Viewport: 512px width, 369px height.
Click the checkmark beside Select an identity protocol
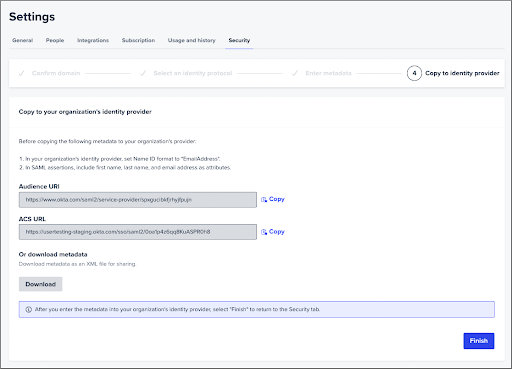(x=143, y=73)
